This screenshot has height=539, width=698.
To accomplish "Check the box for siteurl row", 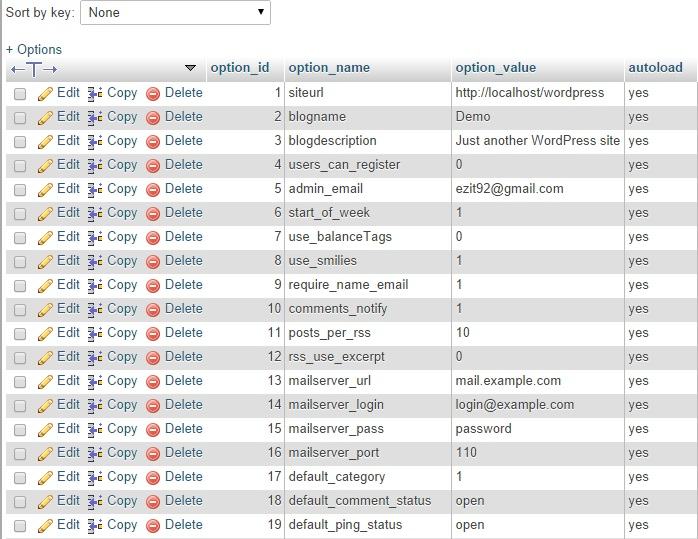I will click(x=20, y=94).
